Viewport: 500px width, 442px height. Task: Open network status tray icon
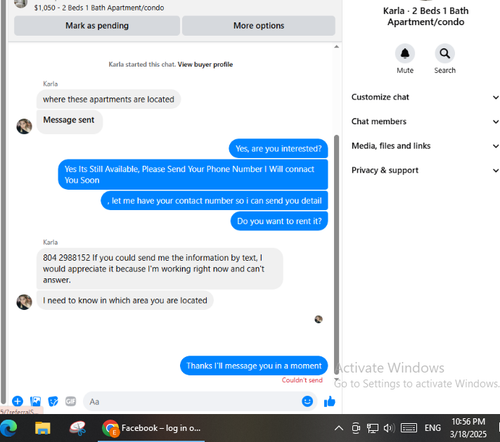tap(372, 428)
